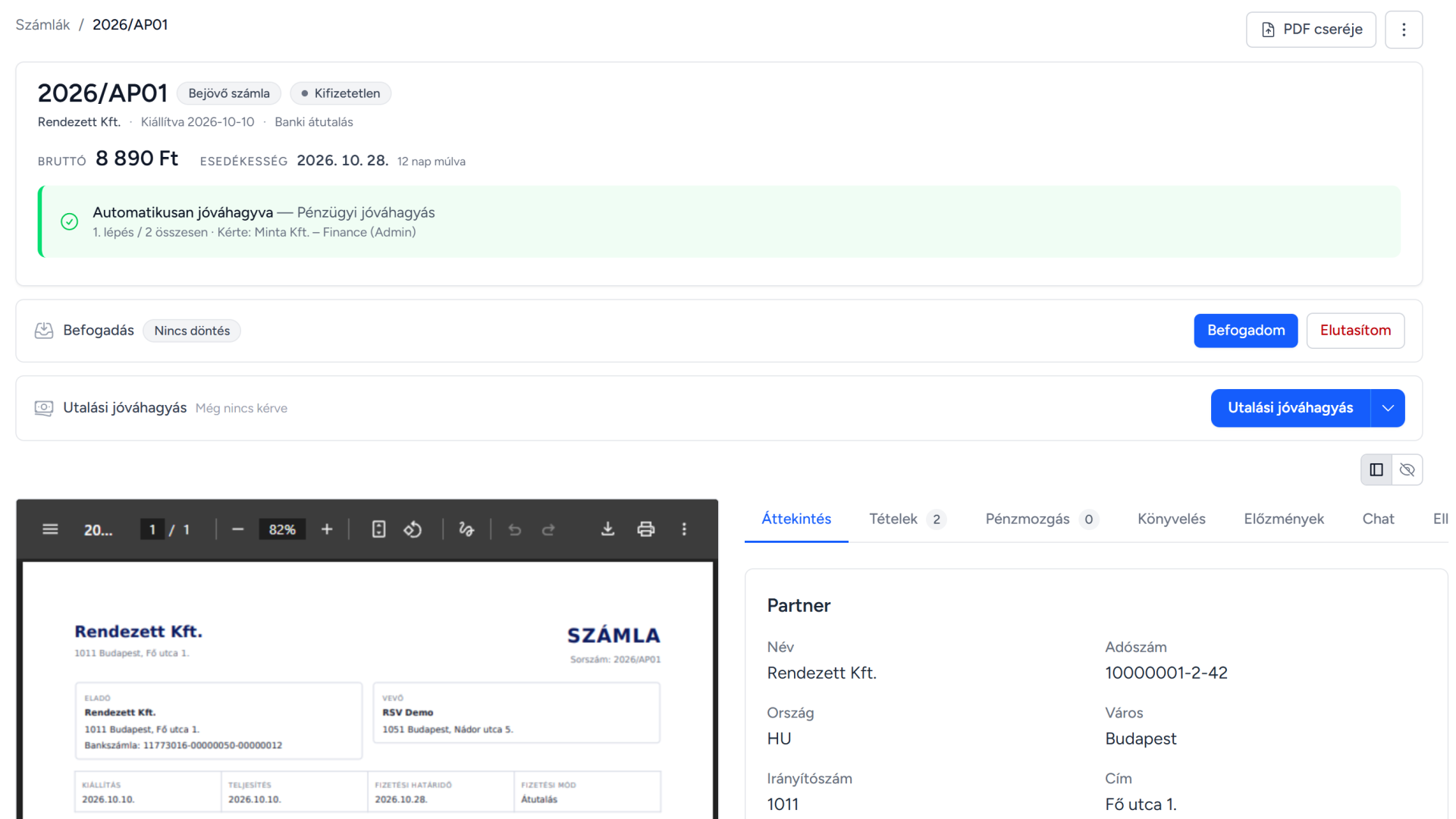The width and height of the screenshot is (1456, 819).
Task: Click the PDF cseréje button
Action: pos(1311,30)
